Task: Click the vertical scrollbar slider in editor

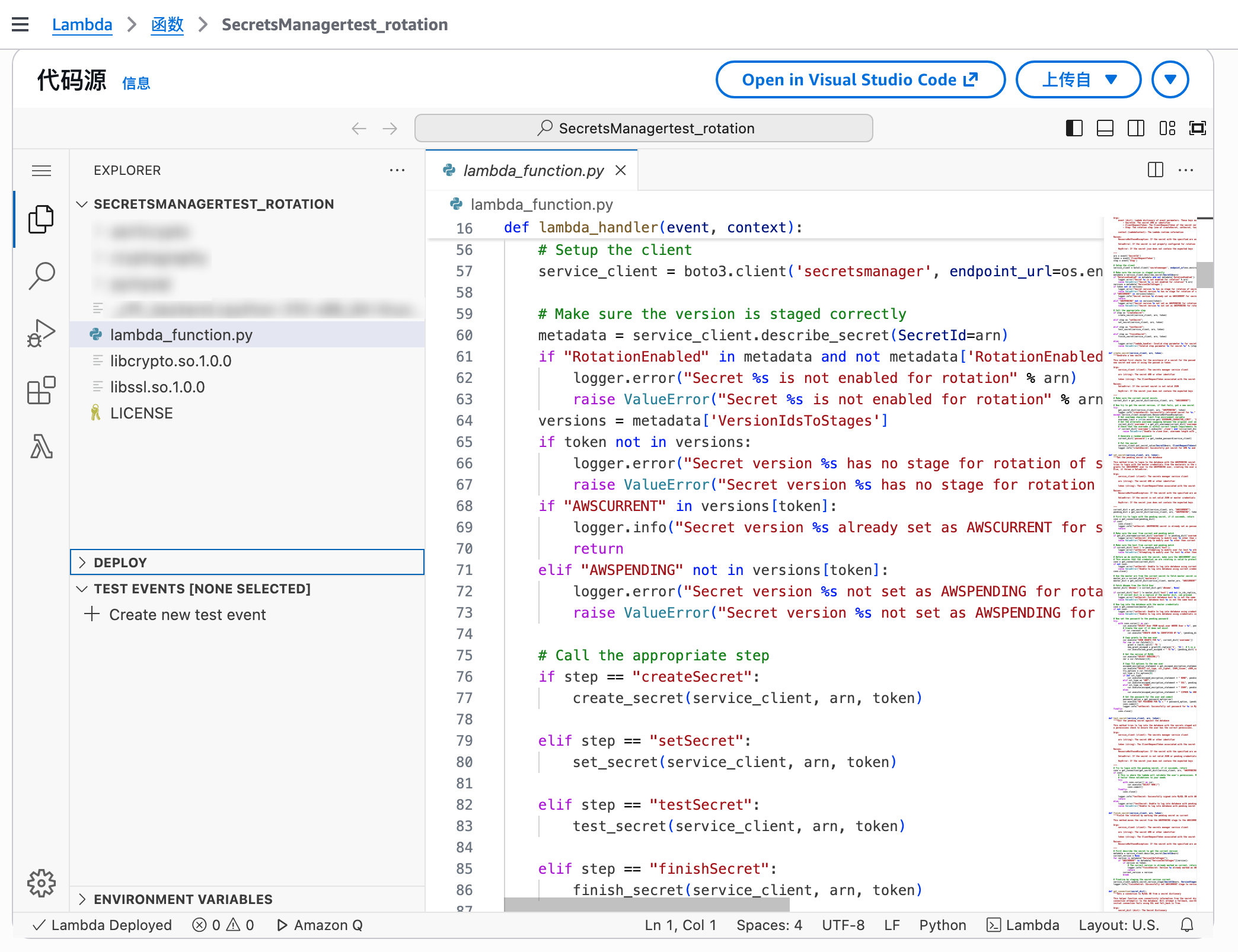Action: click(1204, 274)
